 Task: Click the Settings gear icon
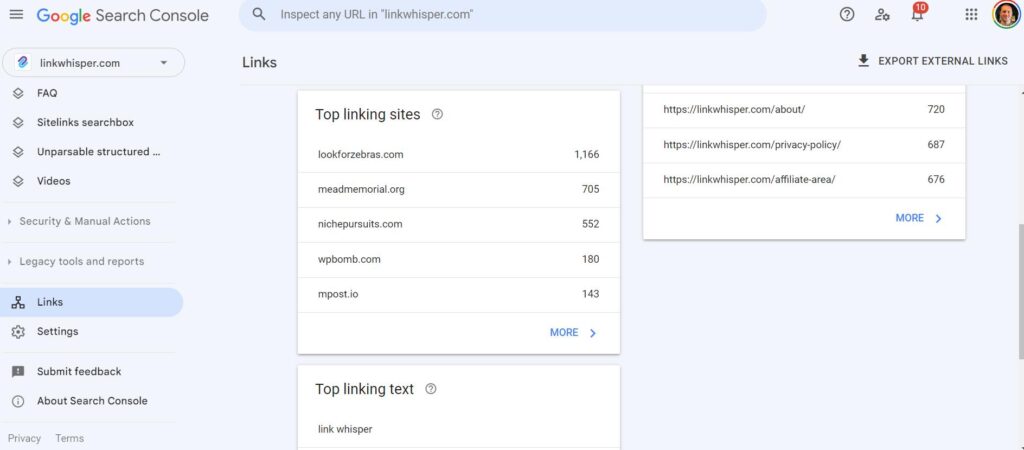tap(18, 332)
